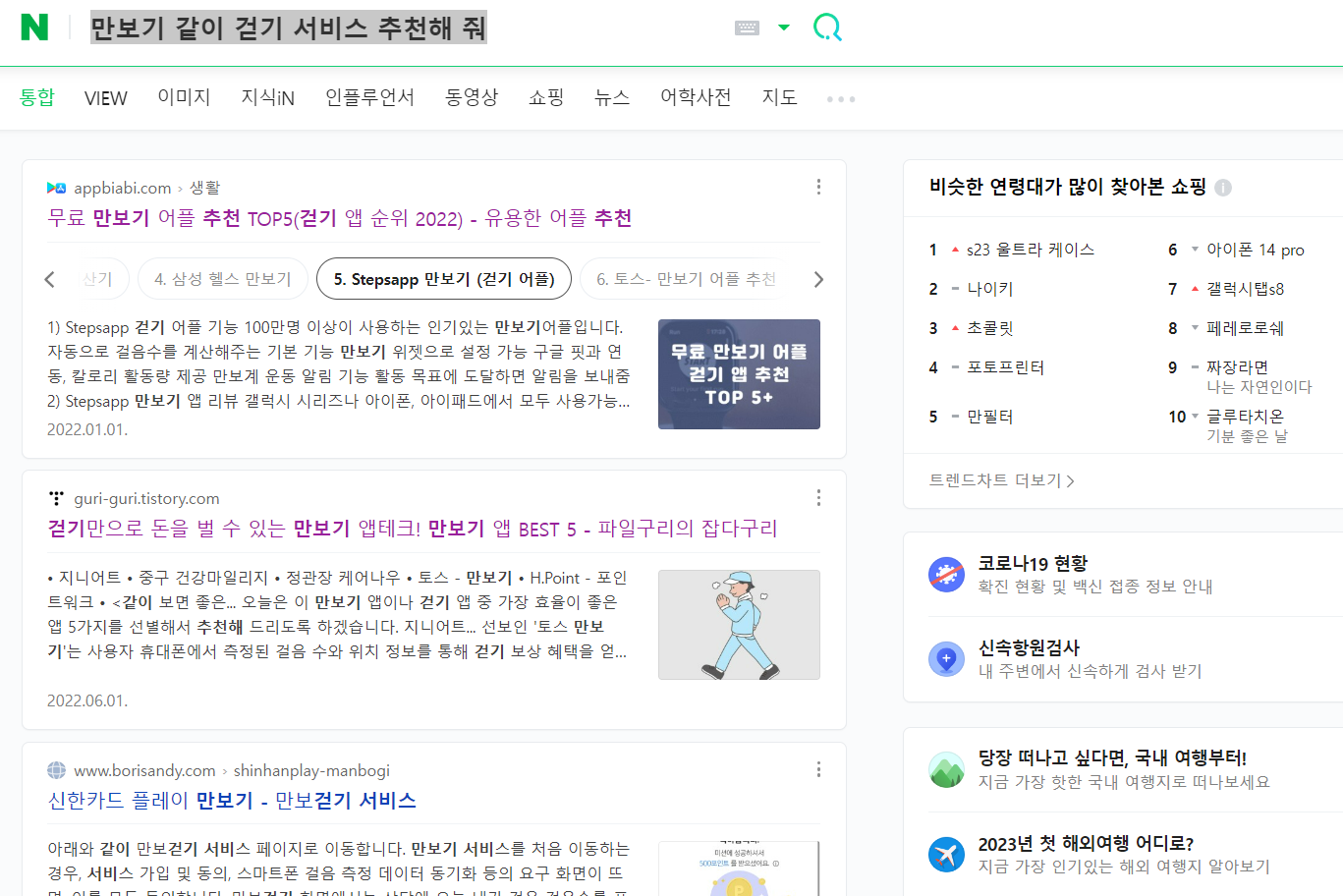Image resolution: width=1343 pixels, height=896 pixels.
Task: Select the 통합 tab
Action: coord(37,97)
